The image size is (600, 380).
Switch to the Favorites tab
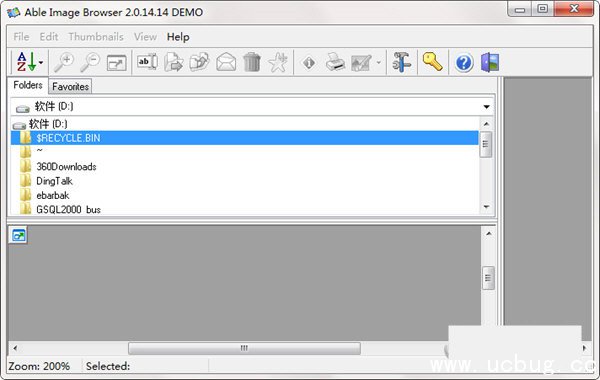[70, 86]
